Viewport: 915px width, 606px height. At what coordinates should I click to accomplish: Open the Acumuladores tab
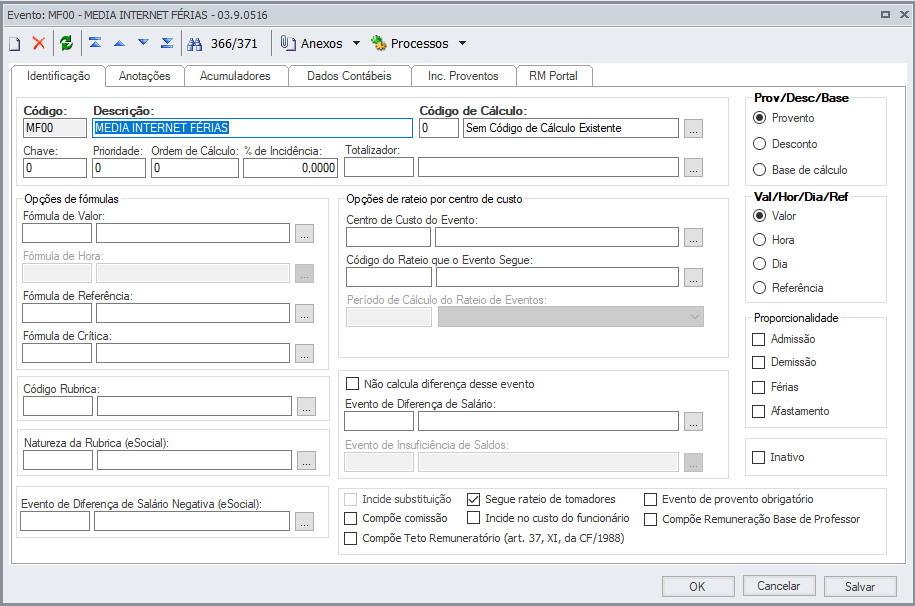[235, 76]
